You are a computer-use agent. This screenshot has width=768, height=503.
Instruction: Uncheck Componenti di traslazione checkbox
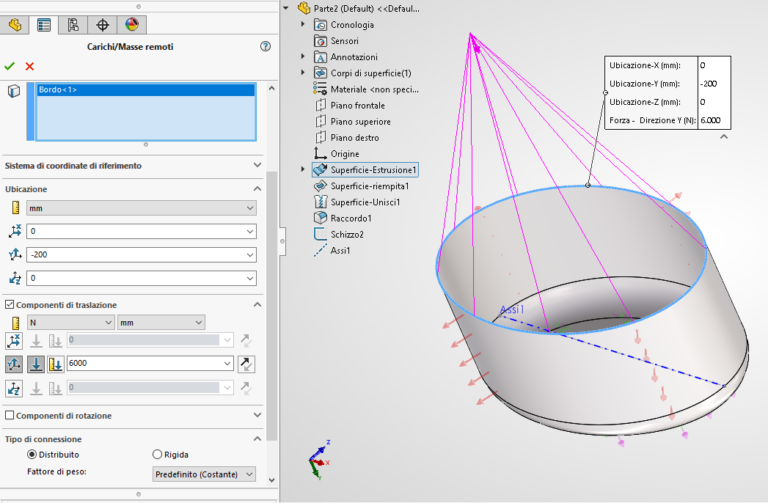click(10, 304)
